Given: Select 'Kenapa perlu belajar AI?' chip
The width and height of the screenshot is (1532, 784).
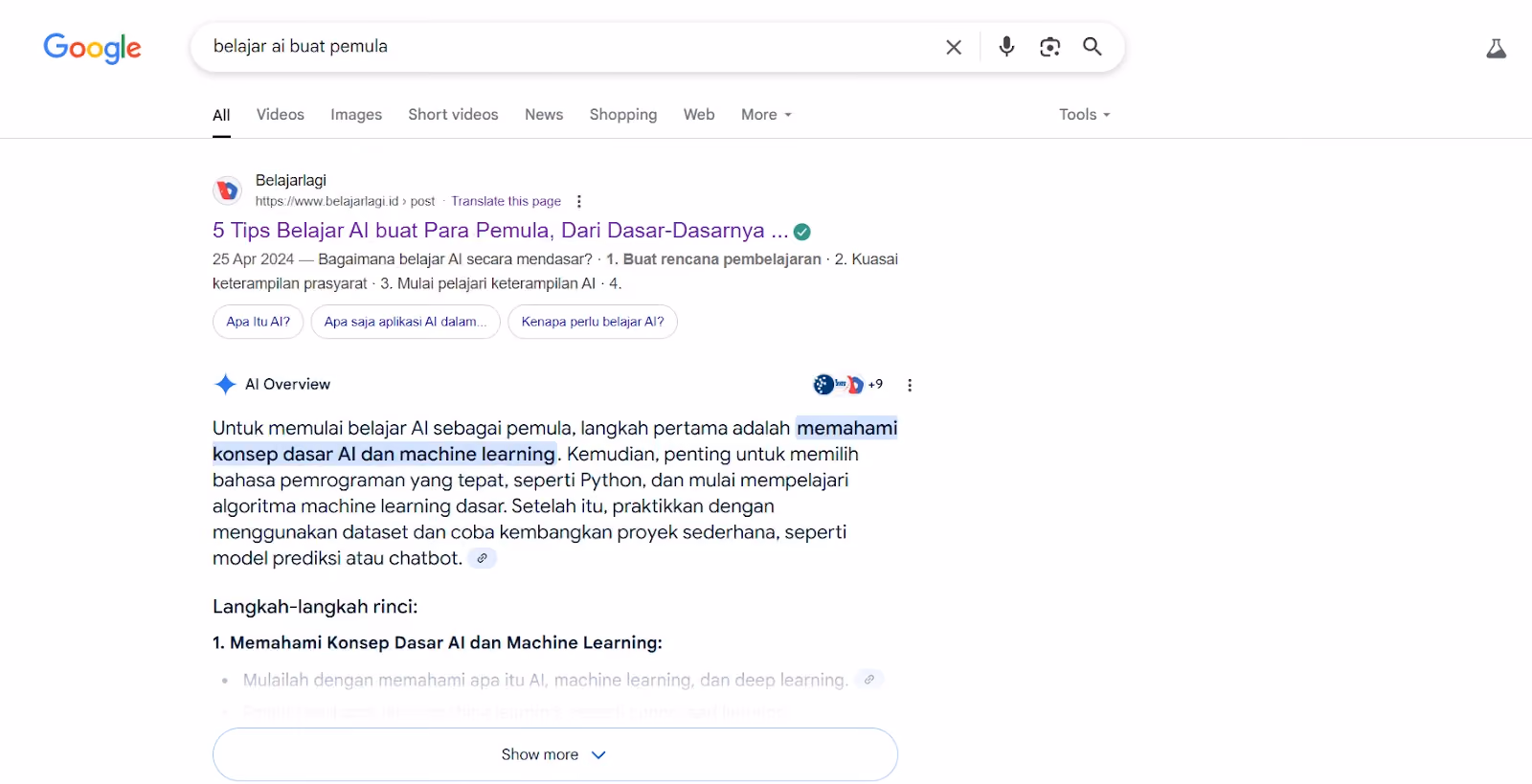Looking at the screenshot, I should [593, 322].
